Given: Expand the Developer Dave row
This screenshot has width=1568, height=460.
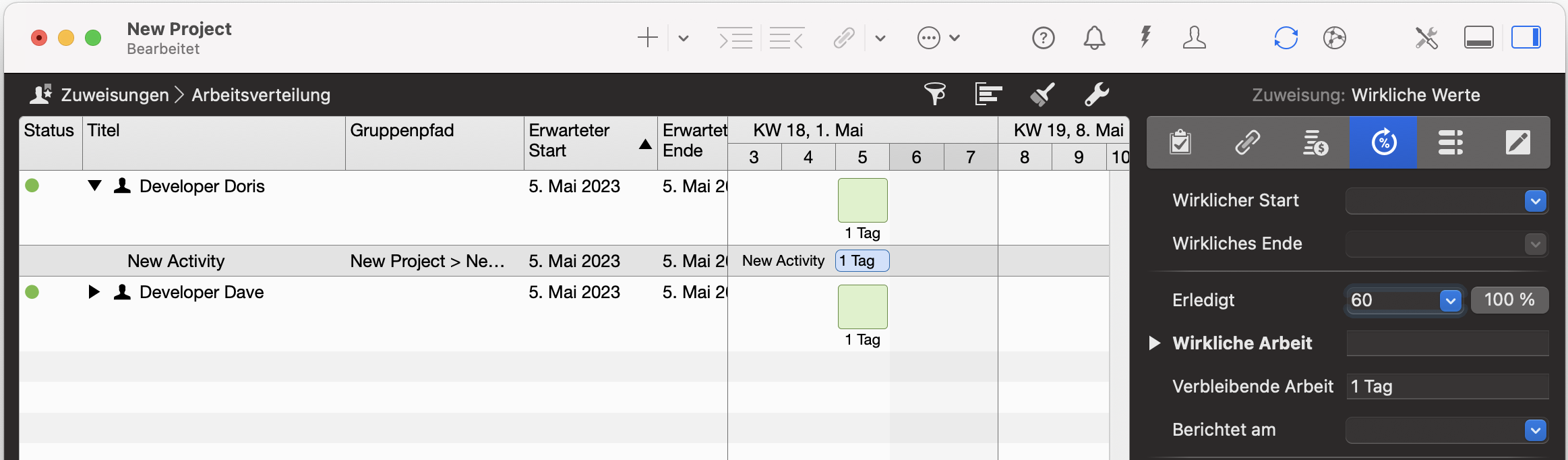Looking at the screenshot, I should pyautogui.click(x=94, y=292).
